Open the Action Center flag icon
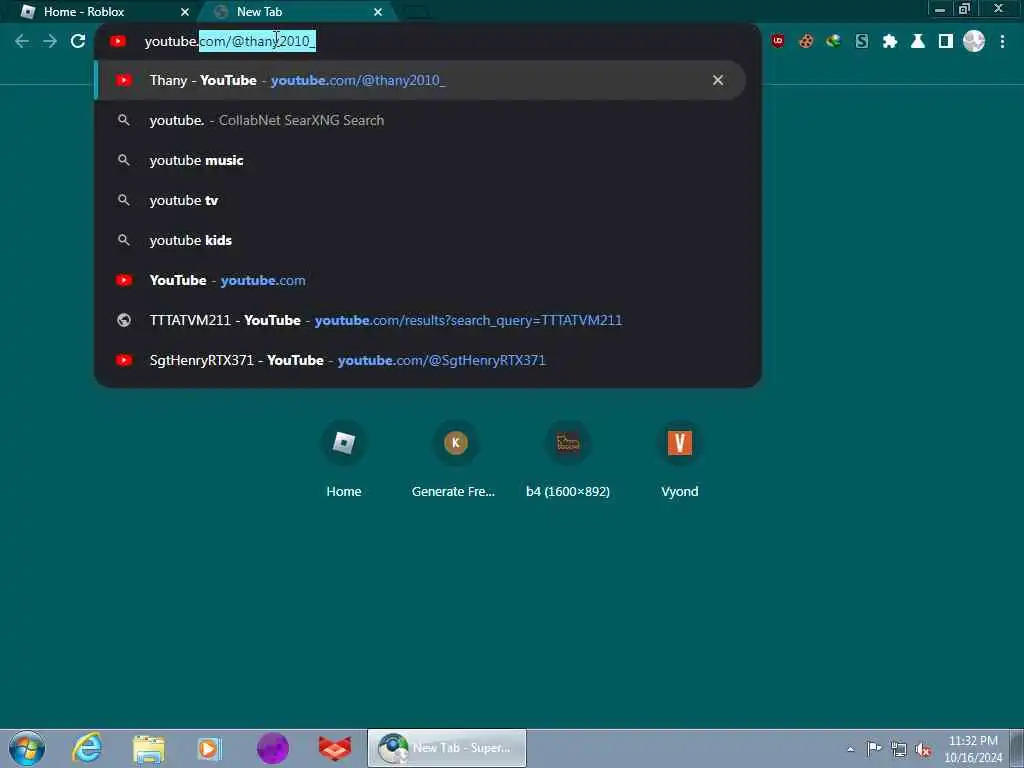The height and width of the screenshot is (768, 1024). click(874, 748)
